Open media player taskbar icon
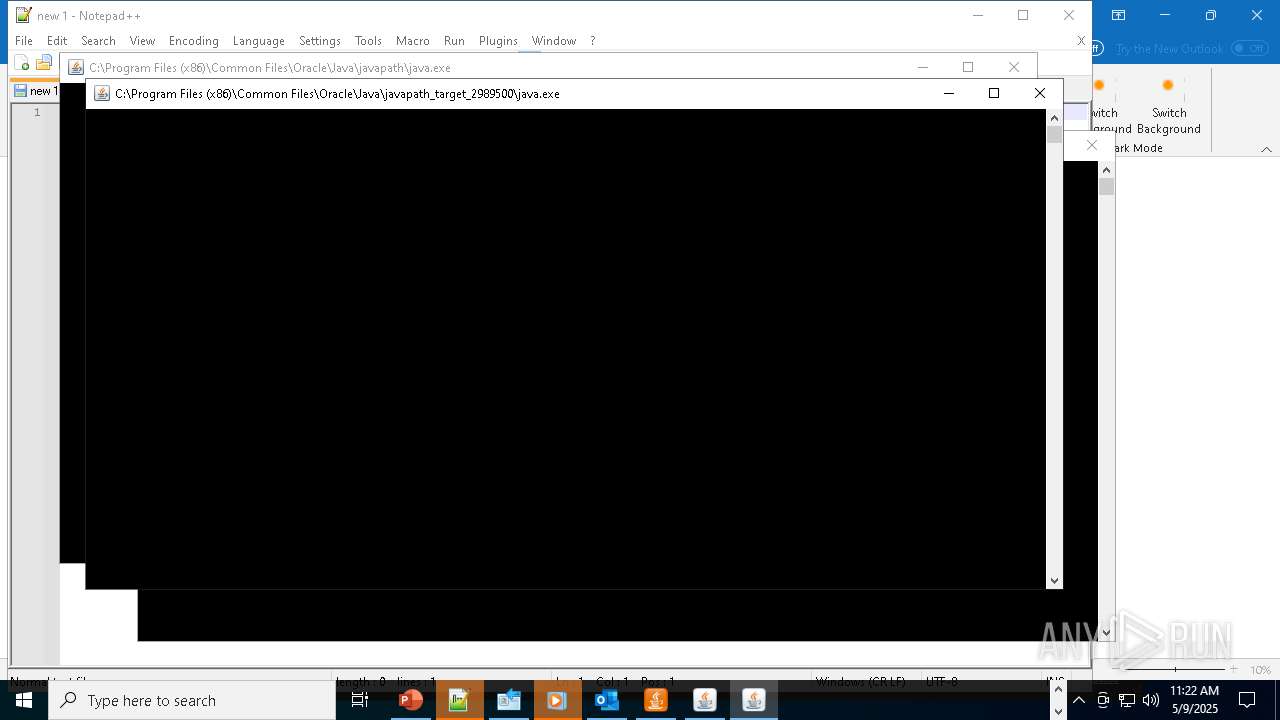The image size is (1280, 720). tap(557, 701)
